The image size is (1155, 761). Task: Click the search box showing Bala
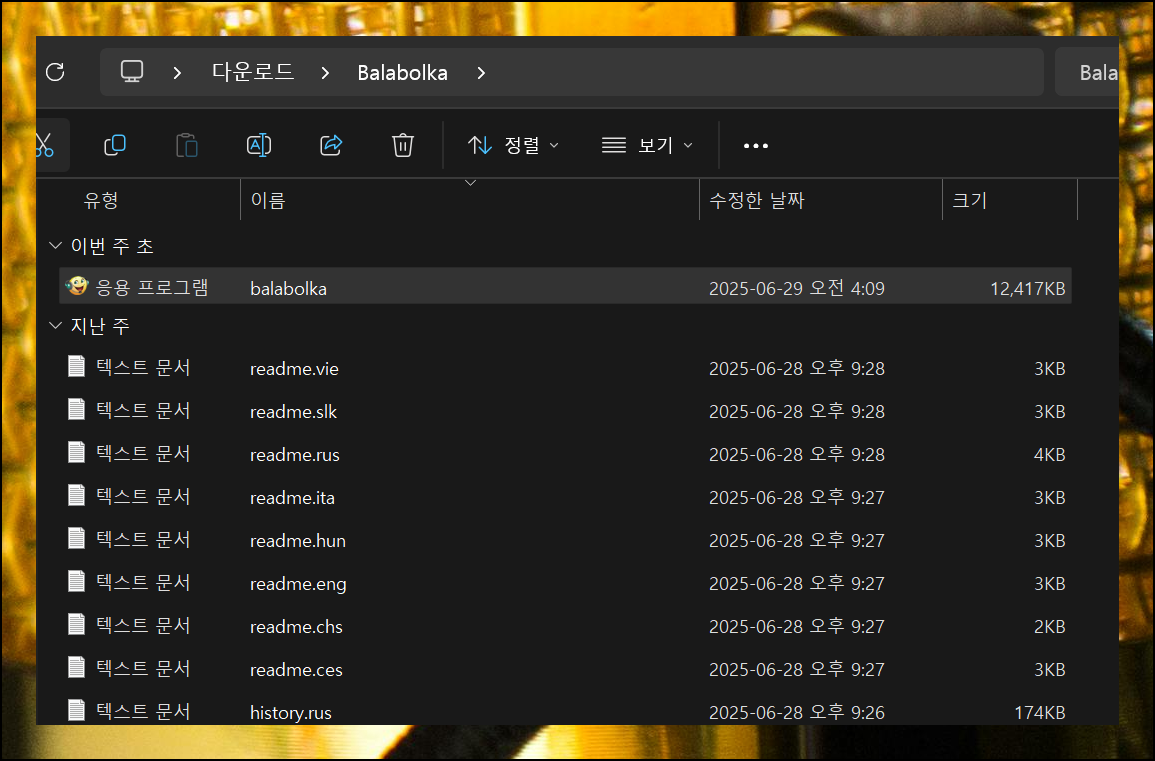(x=1087, y=72)
